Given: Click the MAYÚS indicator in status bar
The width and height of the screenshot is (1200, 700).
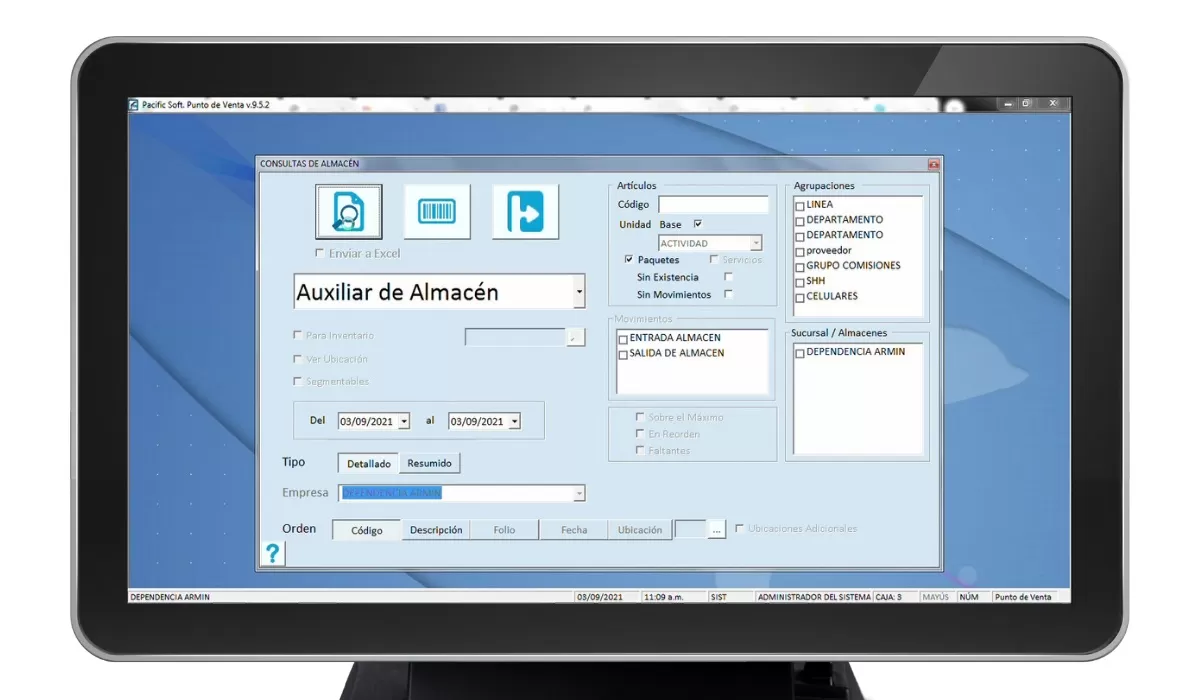Looking at the screenshot, I should (938, 595).
